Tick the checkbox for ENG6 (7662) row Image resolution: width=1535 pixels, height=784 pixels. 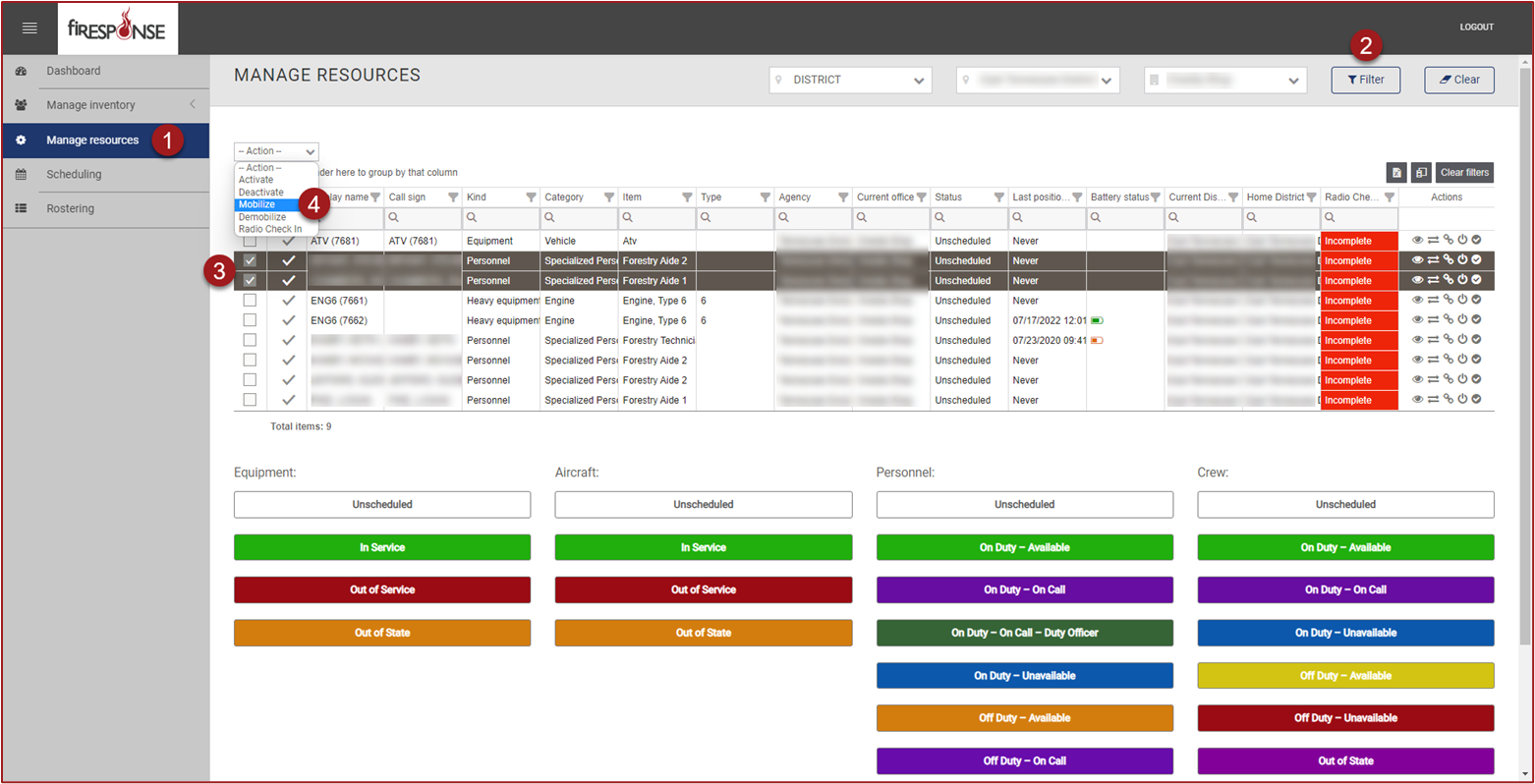click(250, 320)
